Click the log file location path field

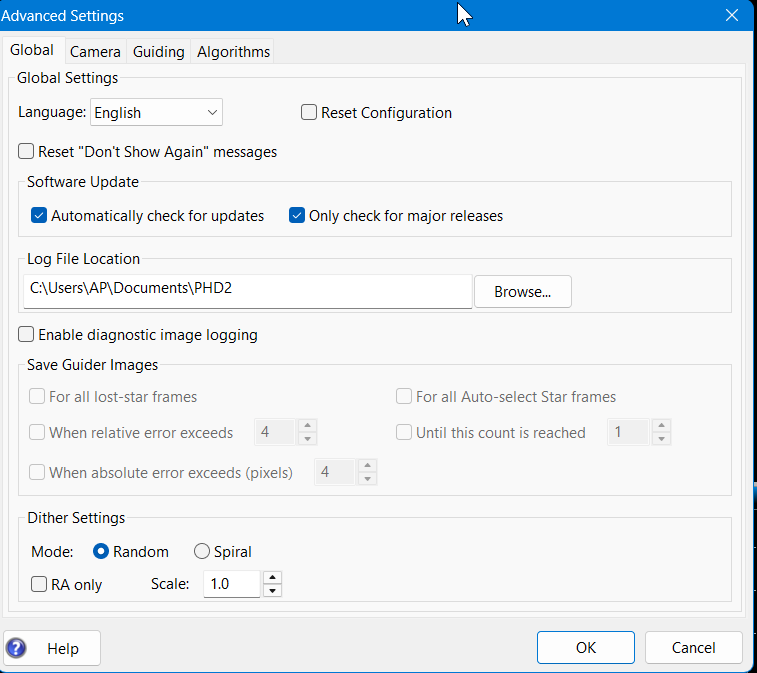coord(248,291)
